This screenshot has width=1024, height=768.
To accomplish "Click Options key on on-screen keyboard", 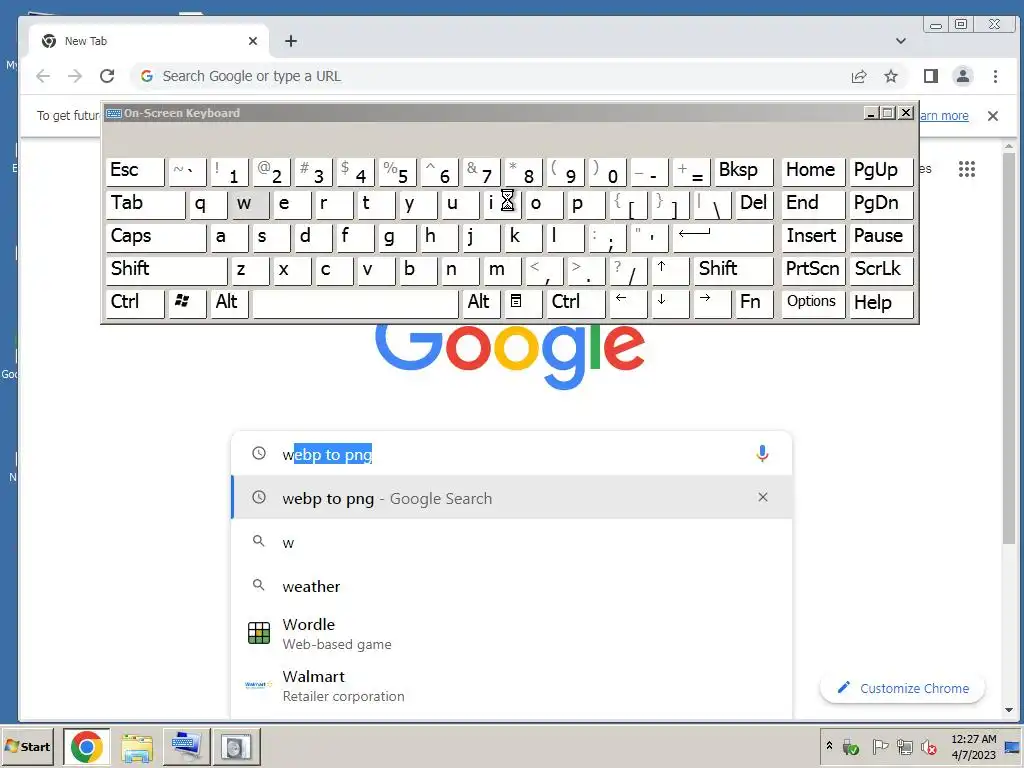I will [x=812, y=302].
